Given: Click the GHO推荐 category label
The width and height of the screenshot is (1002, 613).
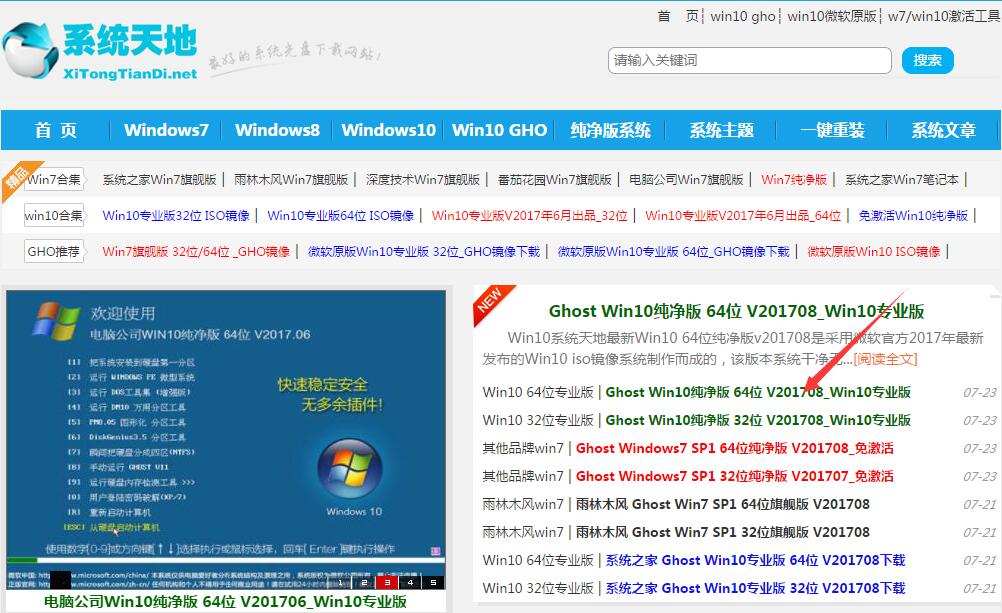Looking at the screenshot, I should tap(54, 251).
